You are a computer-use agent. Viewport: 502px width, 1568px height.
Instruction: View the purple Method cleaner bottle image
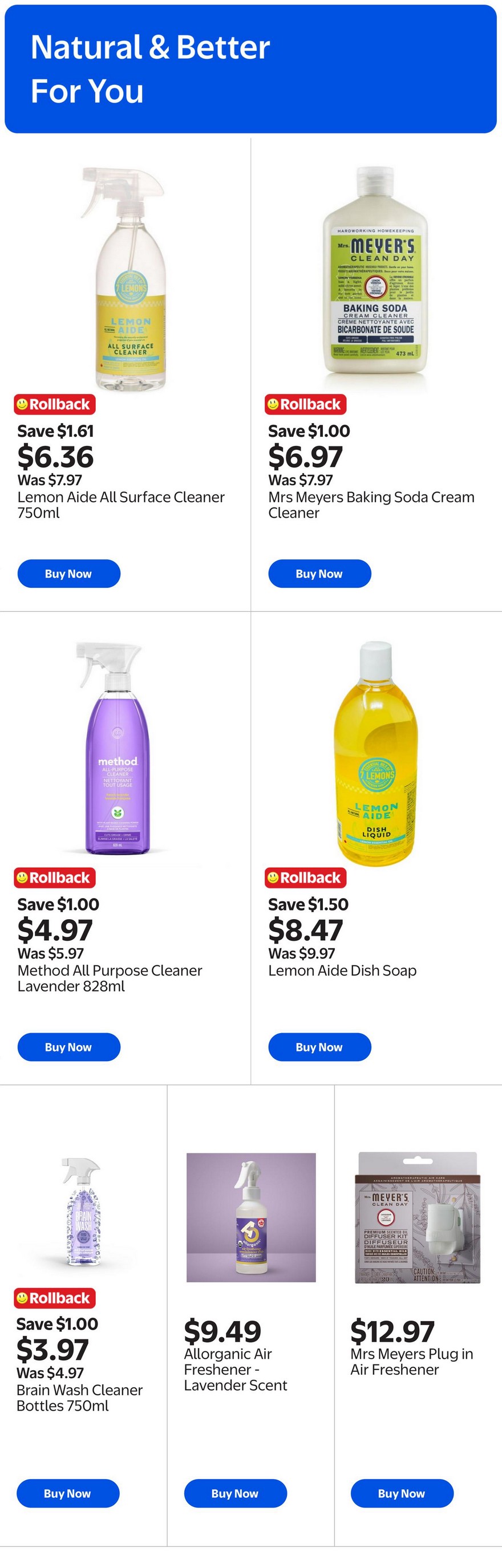tap(117, 748)
